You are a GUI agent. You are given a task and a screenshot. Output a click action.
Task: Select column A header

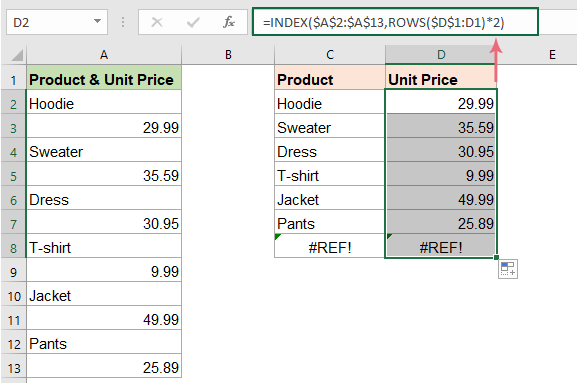104,55
